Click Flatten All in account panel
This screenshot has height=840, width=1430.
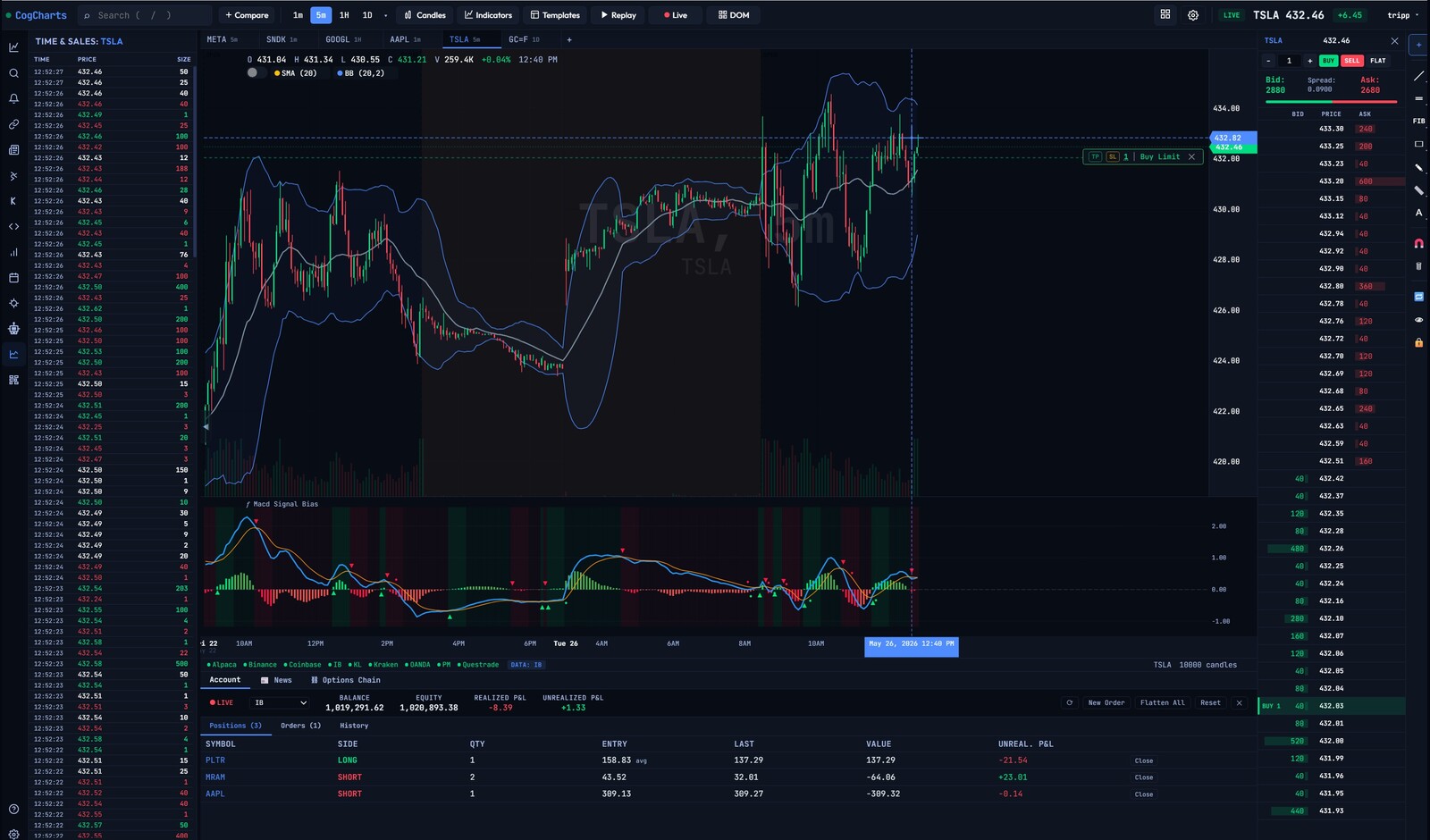[1163, 702]
